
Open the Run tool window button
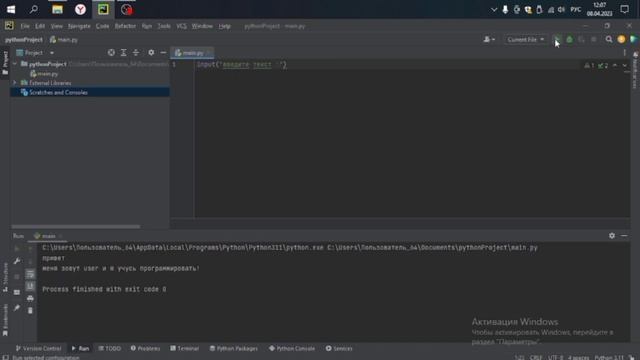80,349
